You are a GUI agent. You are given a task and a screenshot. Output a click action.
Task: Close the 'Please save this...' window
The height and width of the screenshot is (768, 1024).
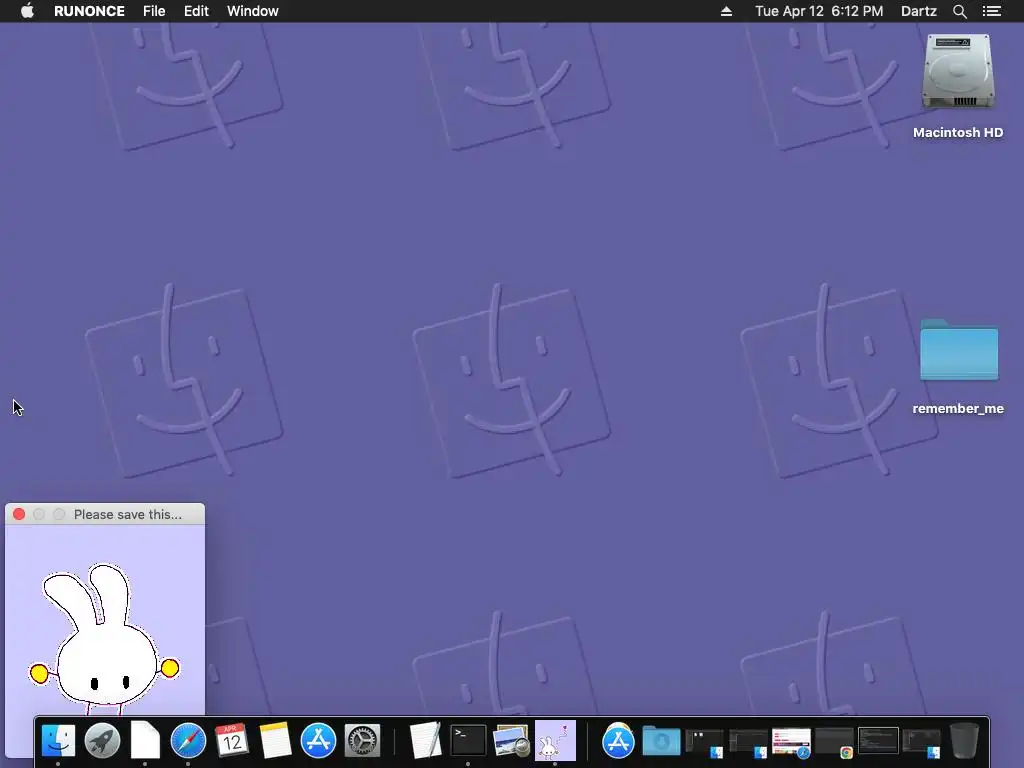pyautogui.click(x=19, y=515)
